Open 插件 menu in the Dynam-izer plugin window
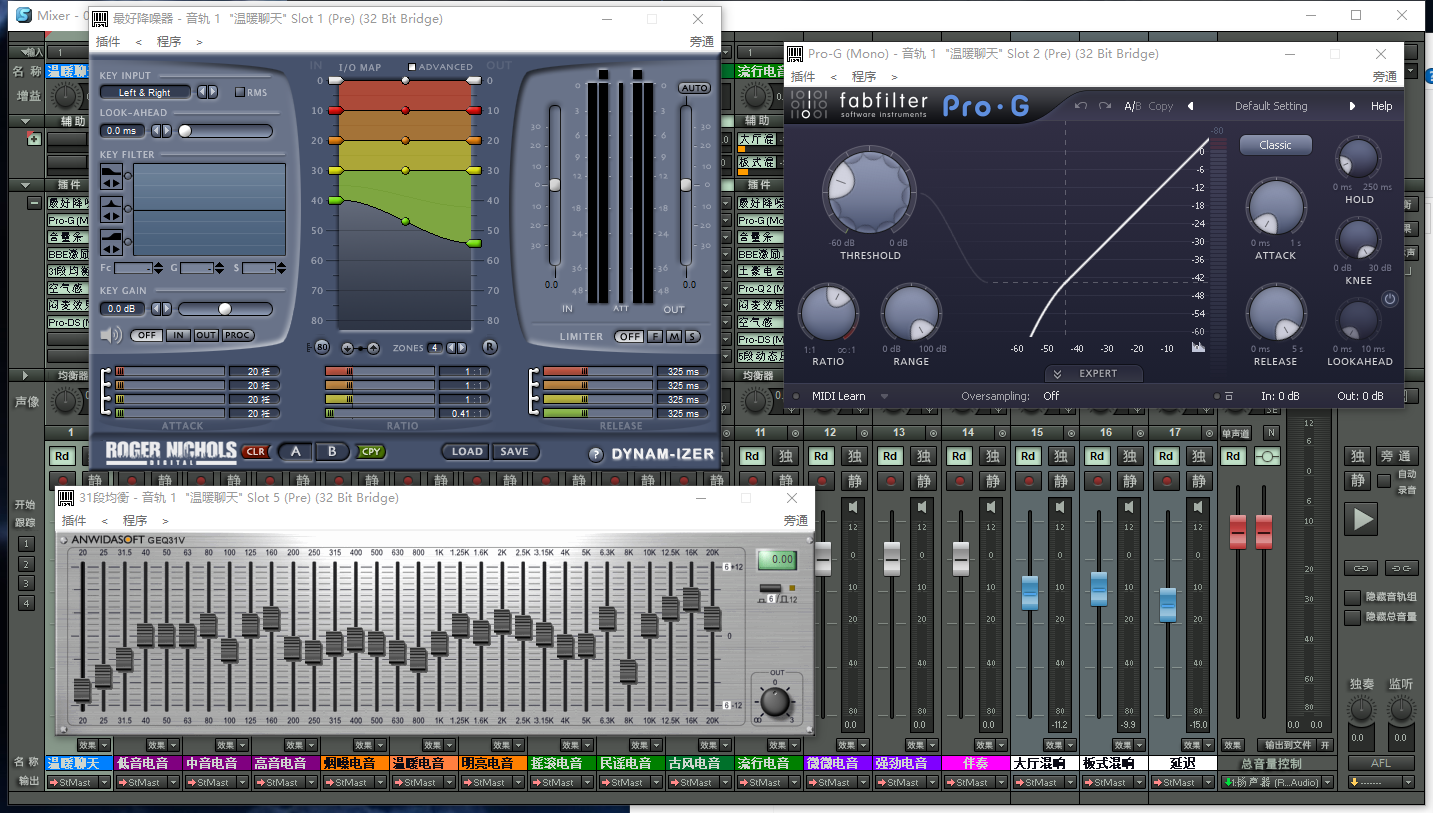The image size is (1433, 813). (108, 42)
